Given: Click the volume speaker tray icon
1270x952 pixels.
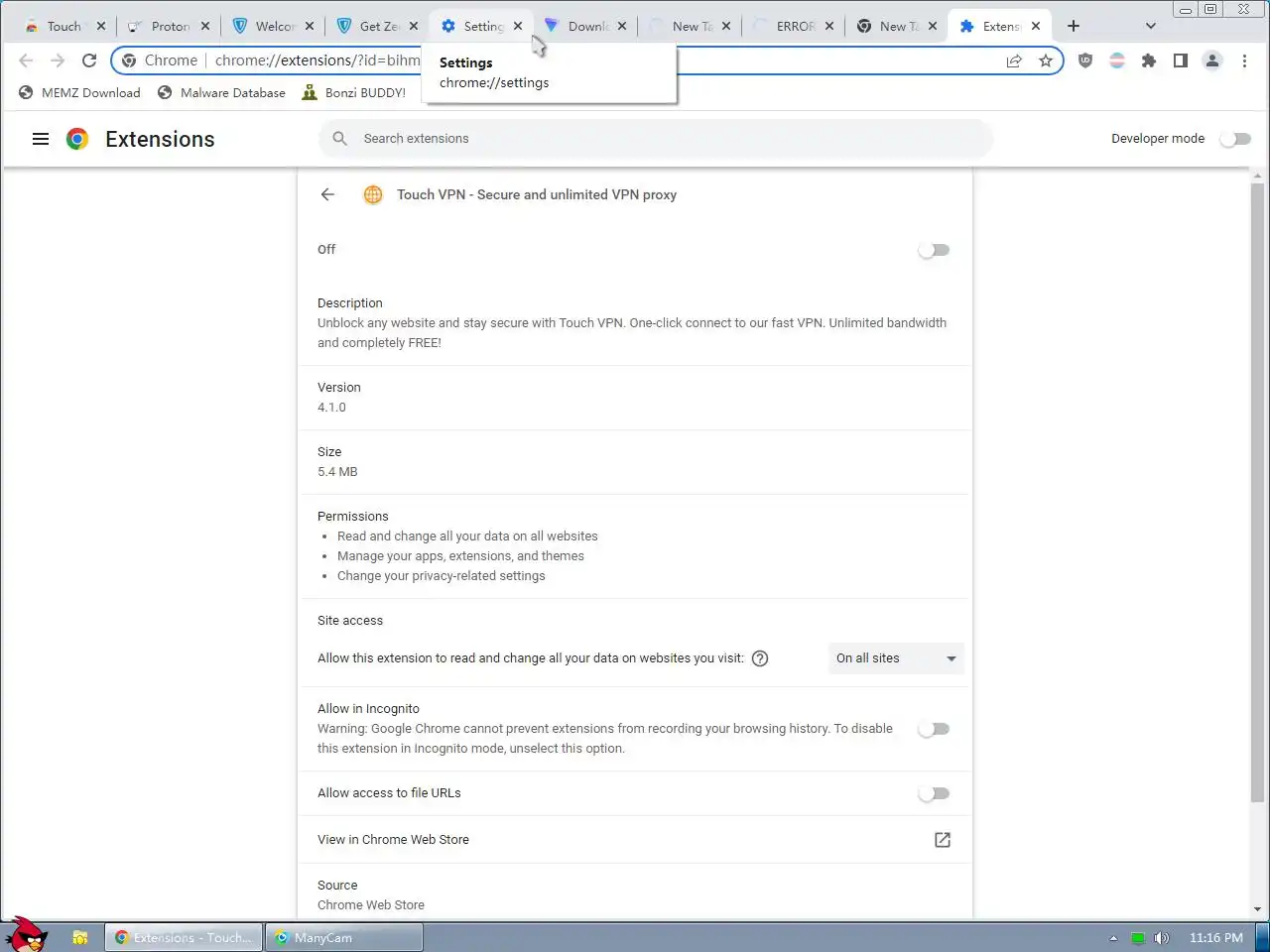Looking at the screenshot, I should tap(1162, 938).
